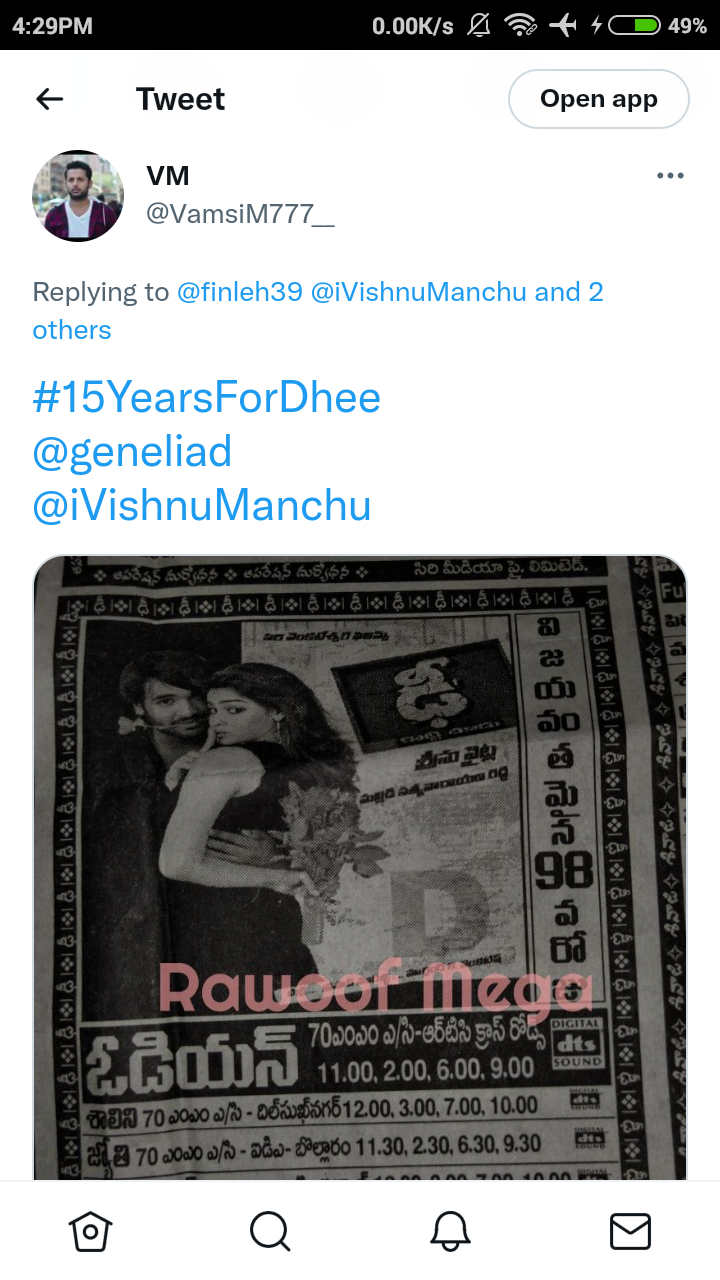Open the Notifications bell tab
Screen dimensions: 720x1280
pyautogui.click(x=450, y=1231)
